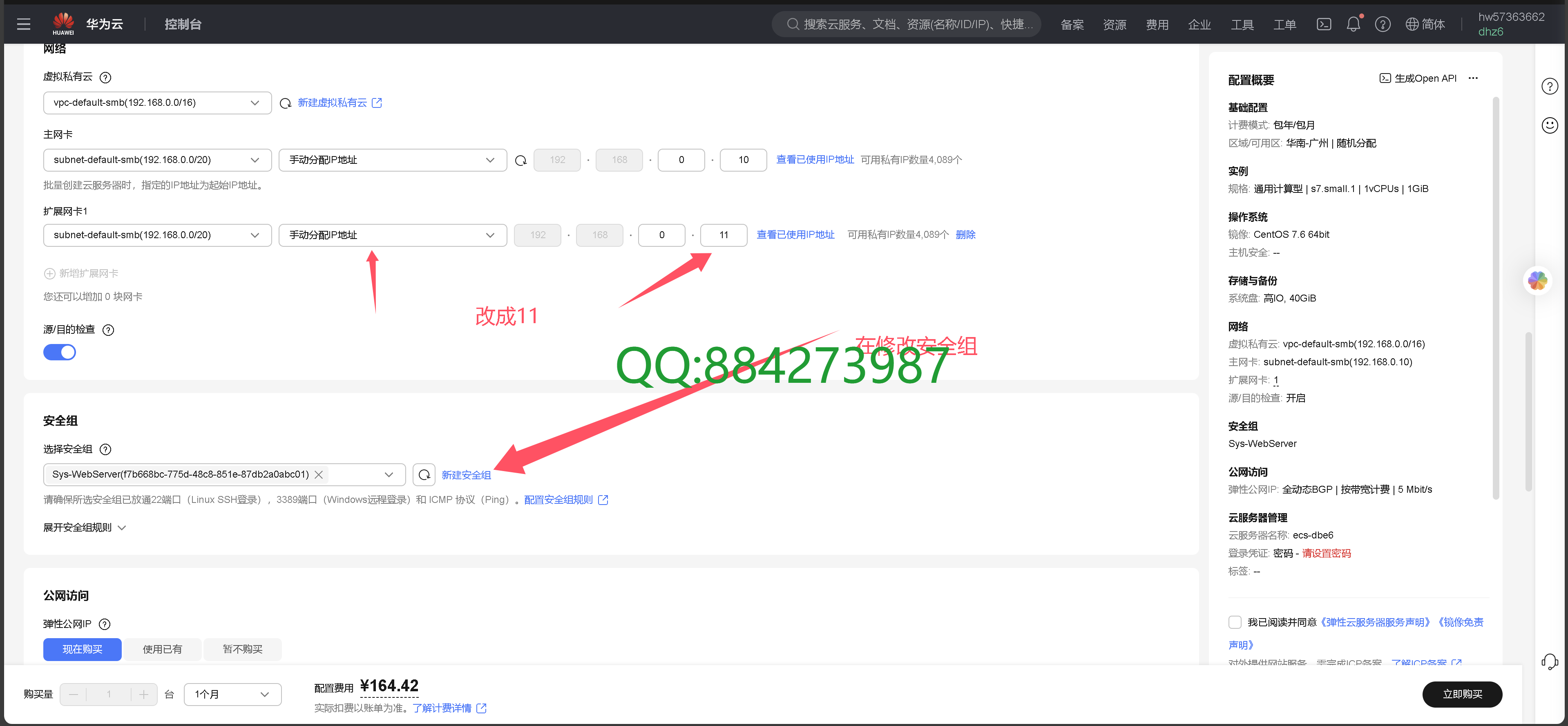Click 请设置密码 red link
This screenshot has height=726, width=1568.
coord(1326,553)
